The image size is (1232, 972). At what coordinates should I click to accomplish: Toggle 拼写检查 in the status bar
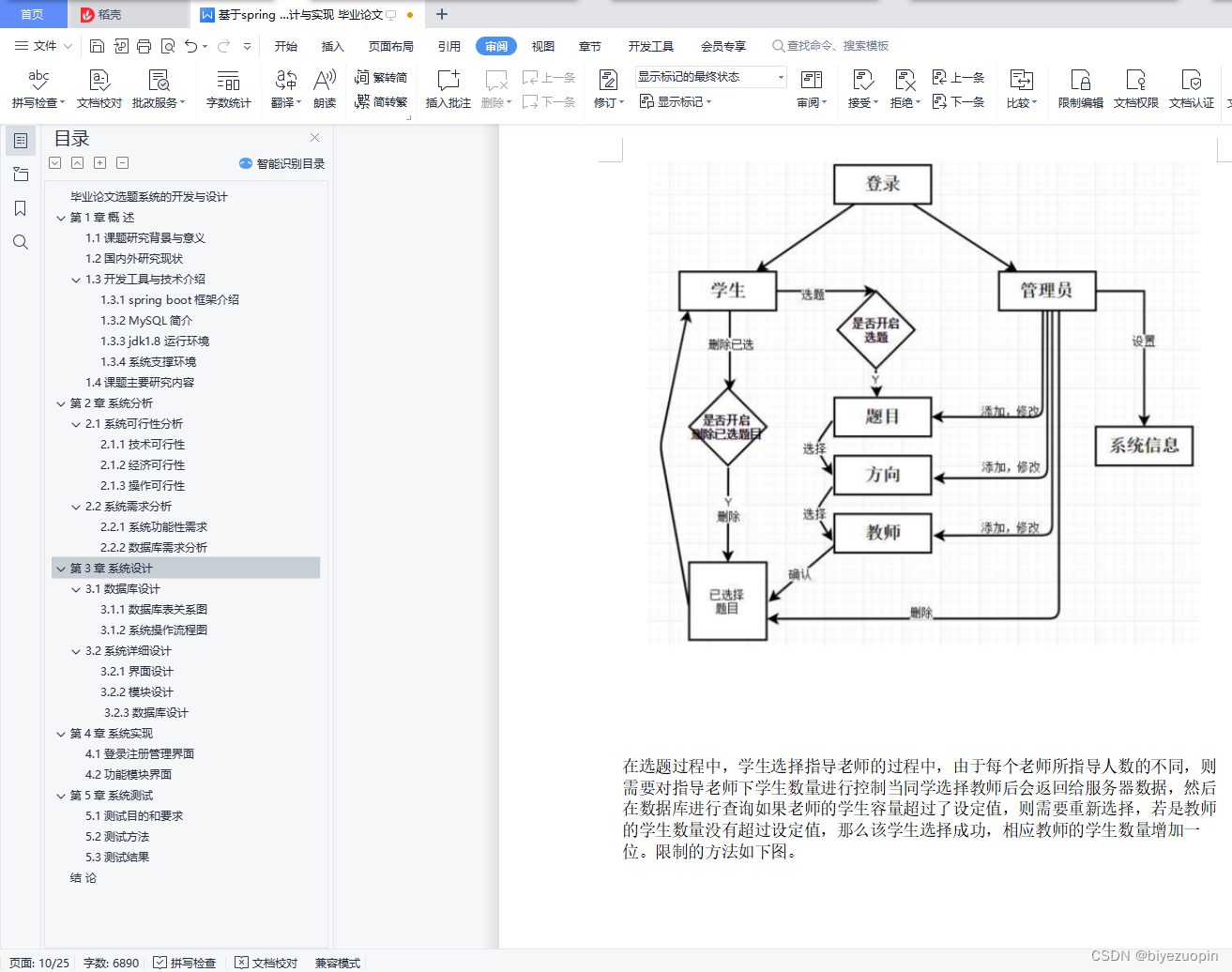coord(185,963)
